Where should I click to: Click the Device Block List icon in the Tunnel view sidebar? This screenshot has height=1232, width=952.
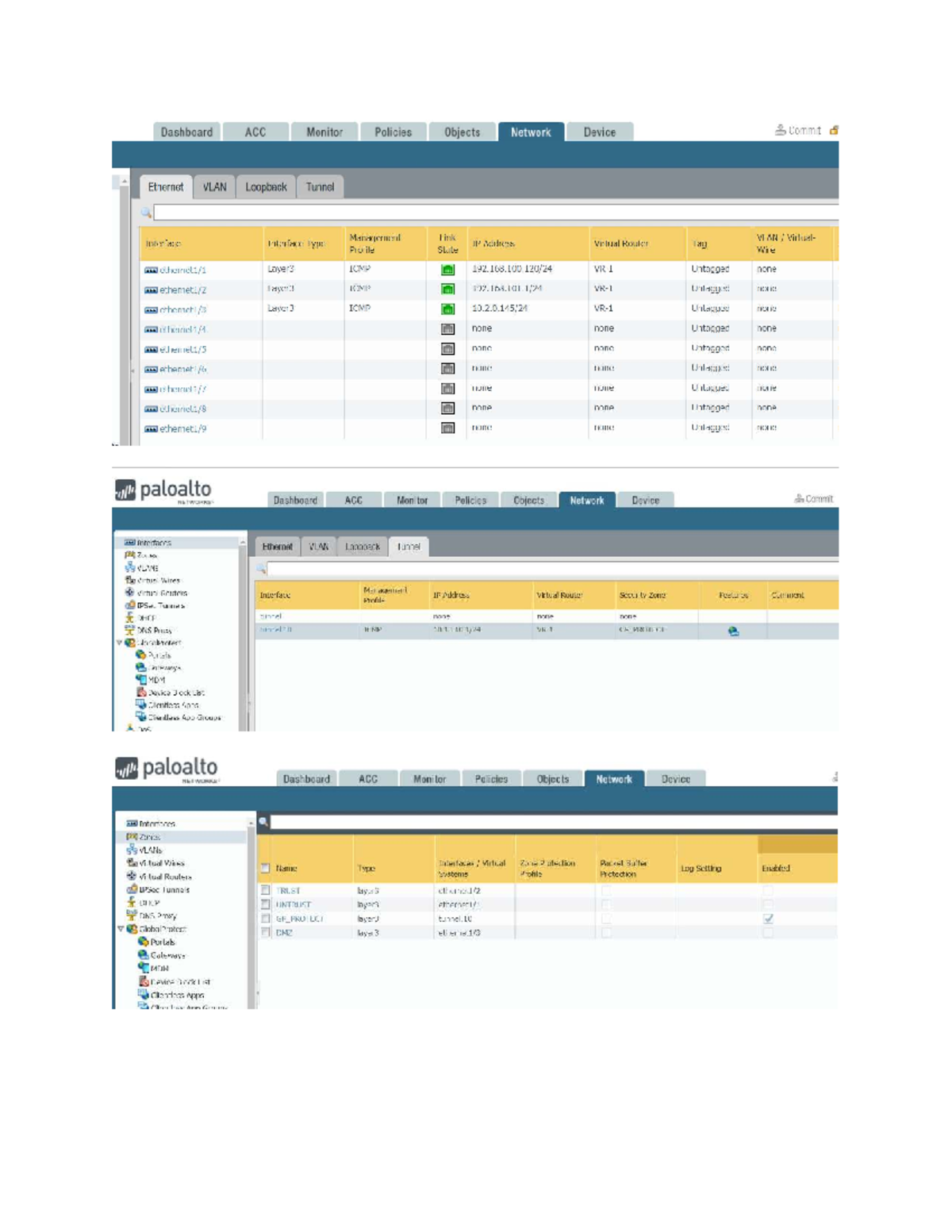tap(141, 693)
